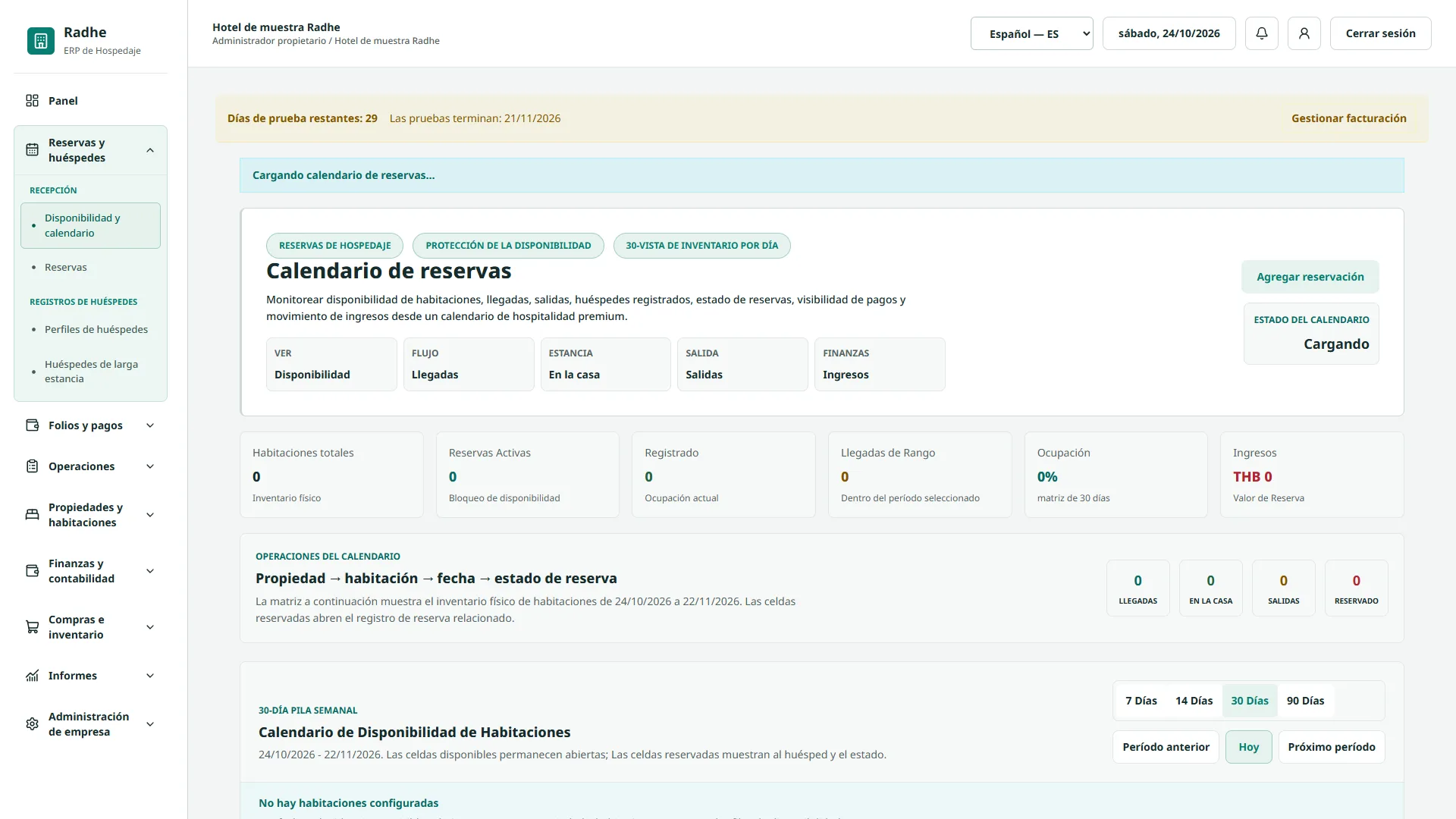Select the 14 Días range tab
The width and height of the screenshot is (1456, 819).
[1194, 701]
